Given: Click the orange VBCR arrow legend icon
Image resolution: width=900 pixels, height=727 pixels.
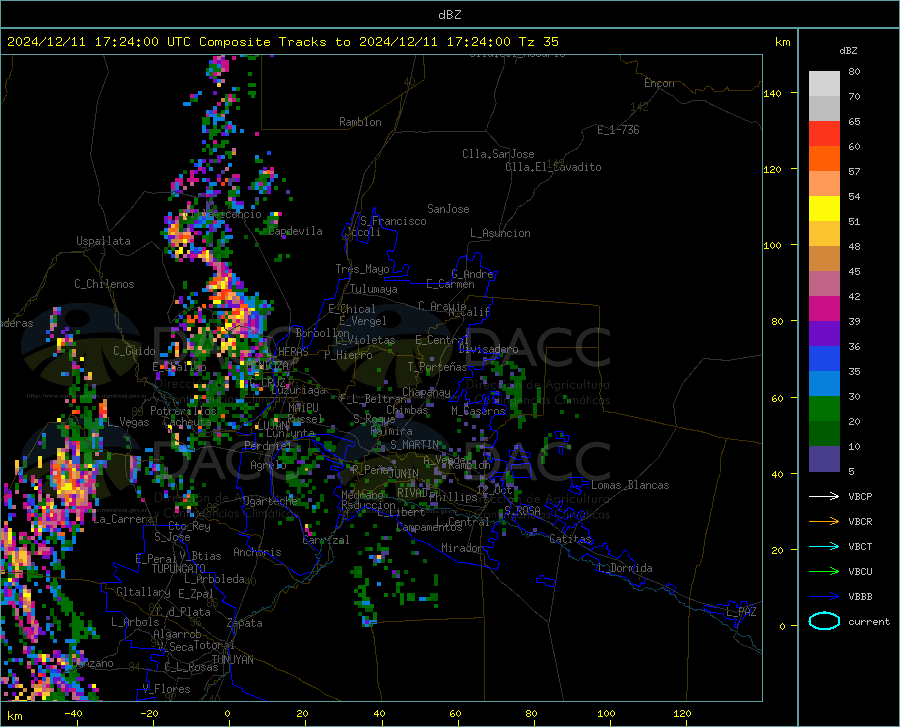Looking at the screenshot, I should tap(824, 522).
